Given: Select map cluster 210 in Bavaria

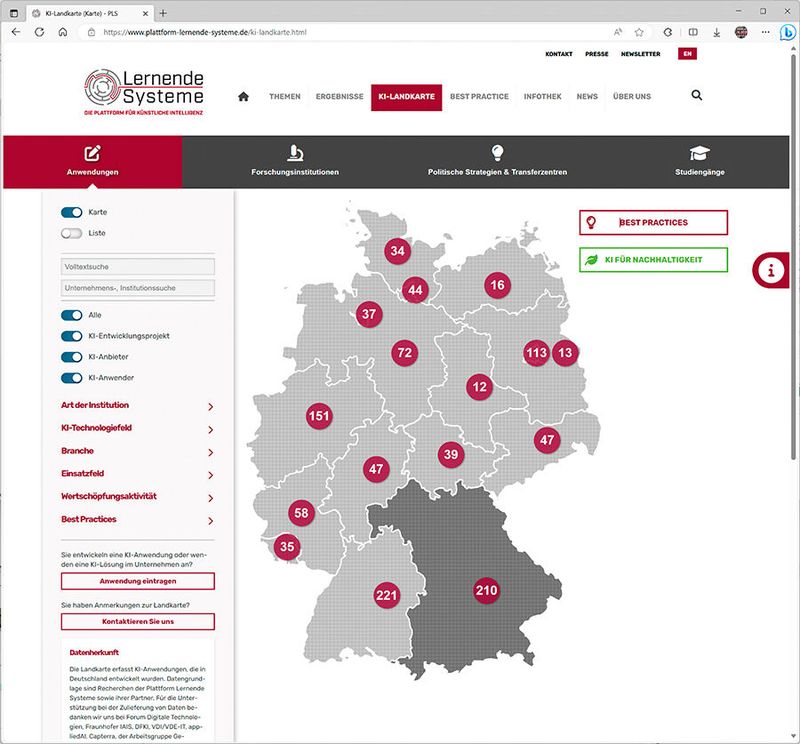Looking at the screenshot, I should coord(486,590).
